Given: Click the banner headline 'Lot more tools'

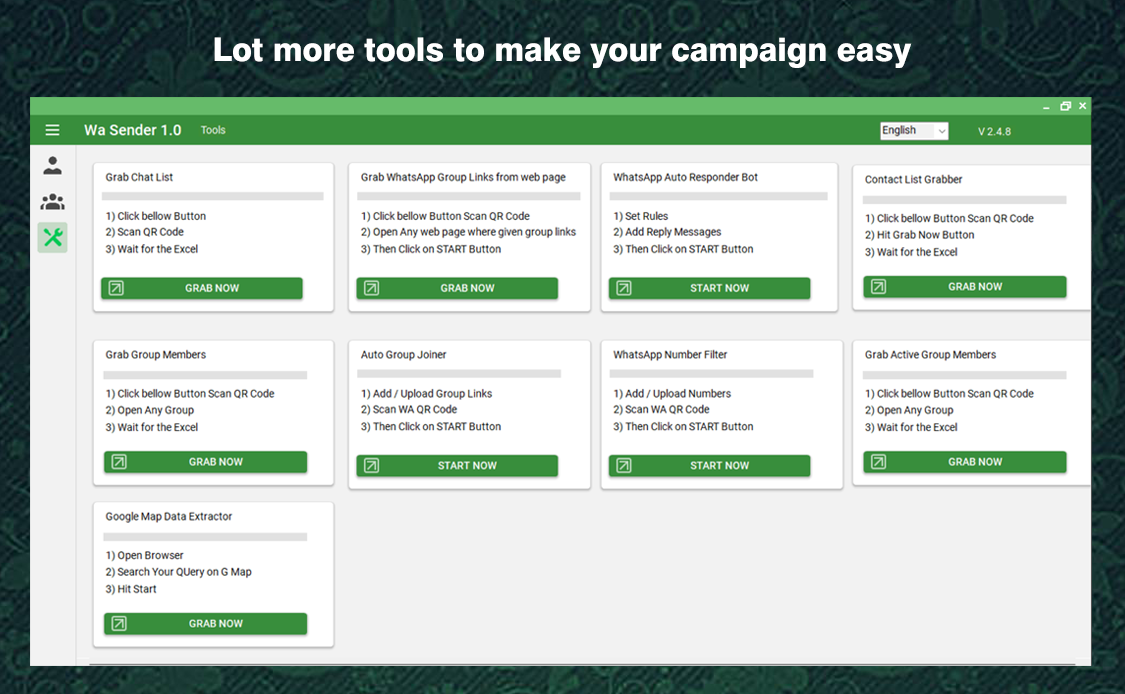Looking at the screenshot, I should (x=562, y=50).
